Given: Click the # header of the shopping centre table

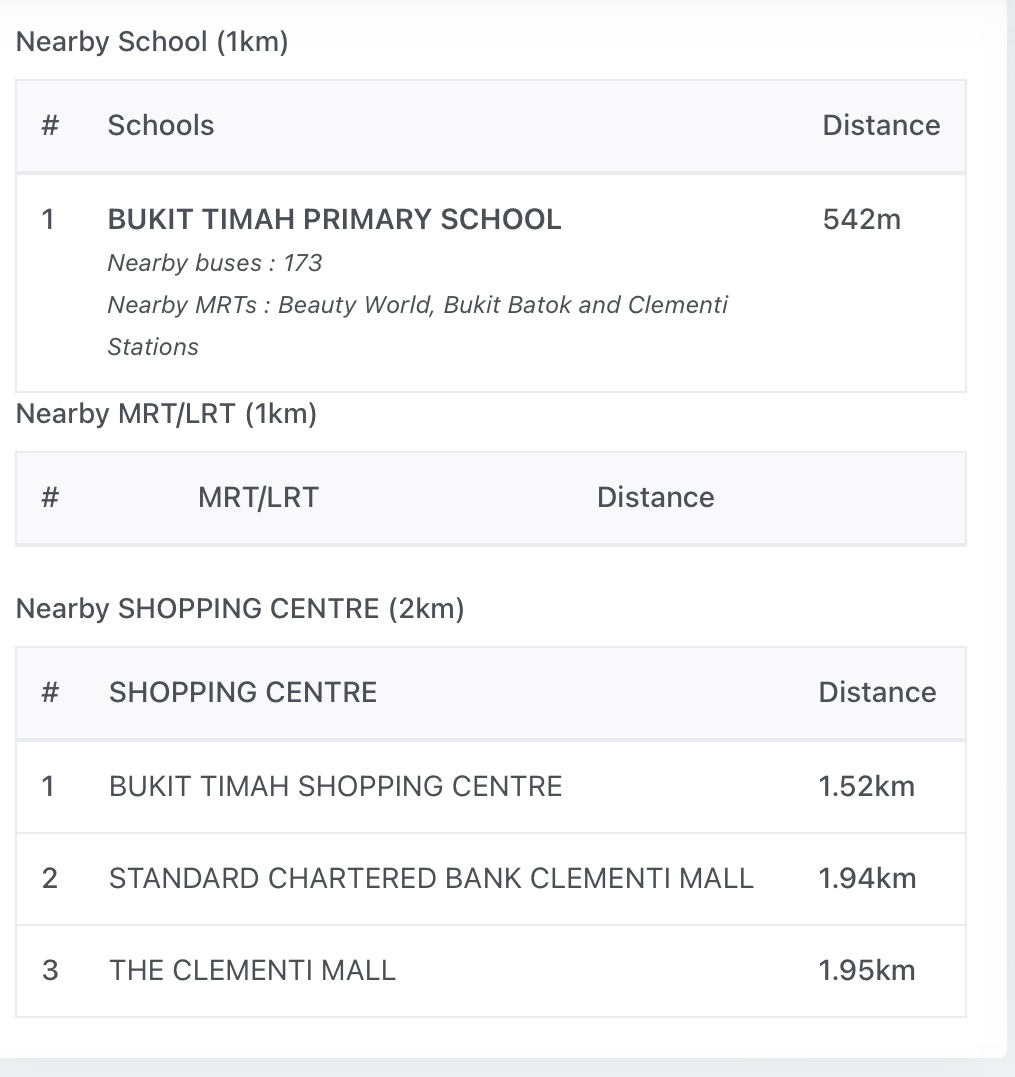Looking at the screenshot, I should click(50, 692).
